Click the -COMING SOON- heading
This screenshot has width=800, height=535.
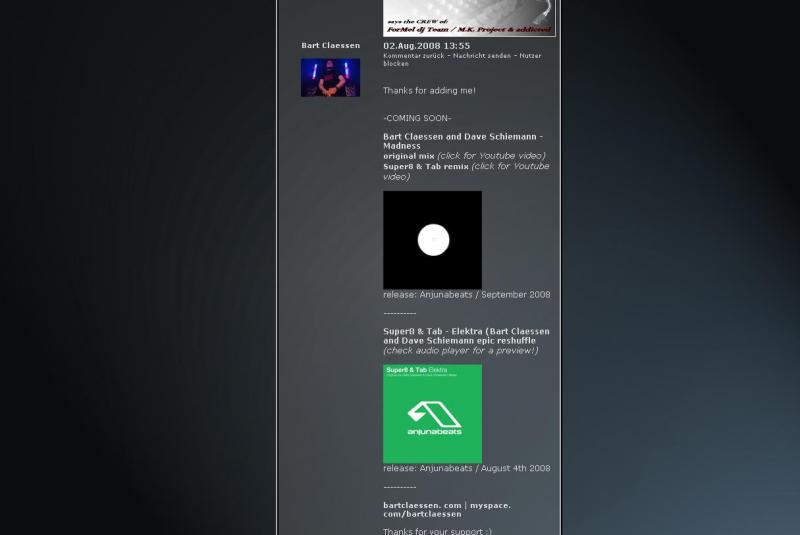tap(417, 118)
